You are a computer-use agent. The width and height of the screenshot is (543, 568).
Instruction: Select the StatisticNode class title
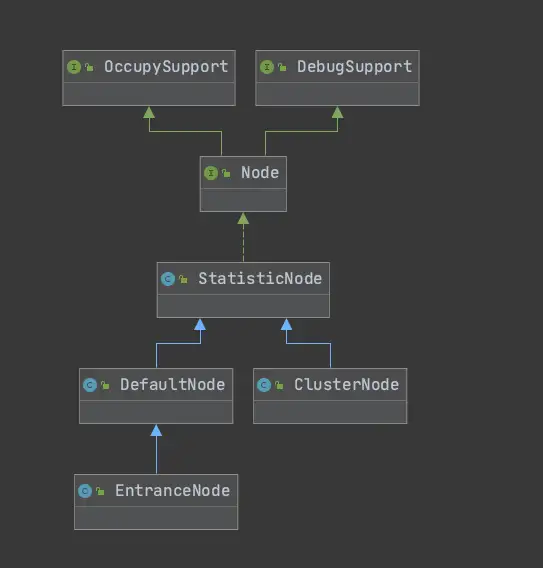[x=260, y=279]
